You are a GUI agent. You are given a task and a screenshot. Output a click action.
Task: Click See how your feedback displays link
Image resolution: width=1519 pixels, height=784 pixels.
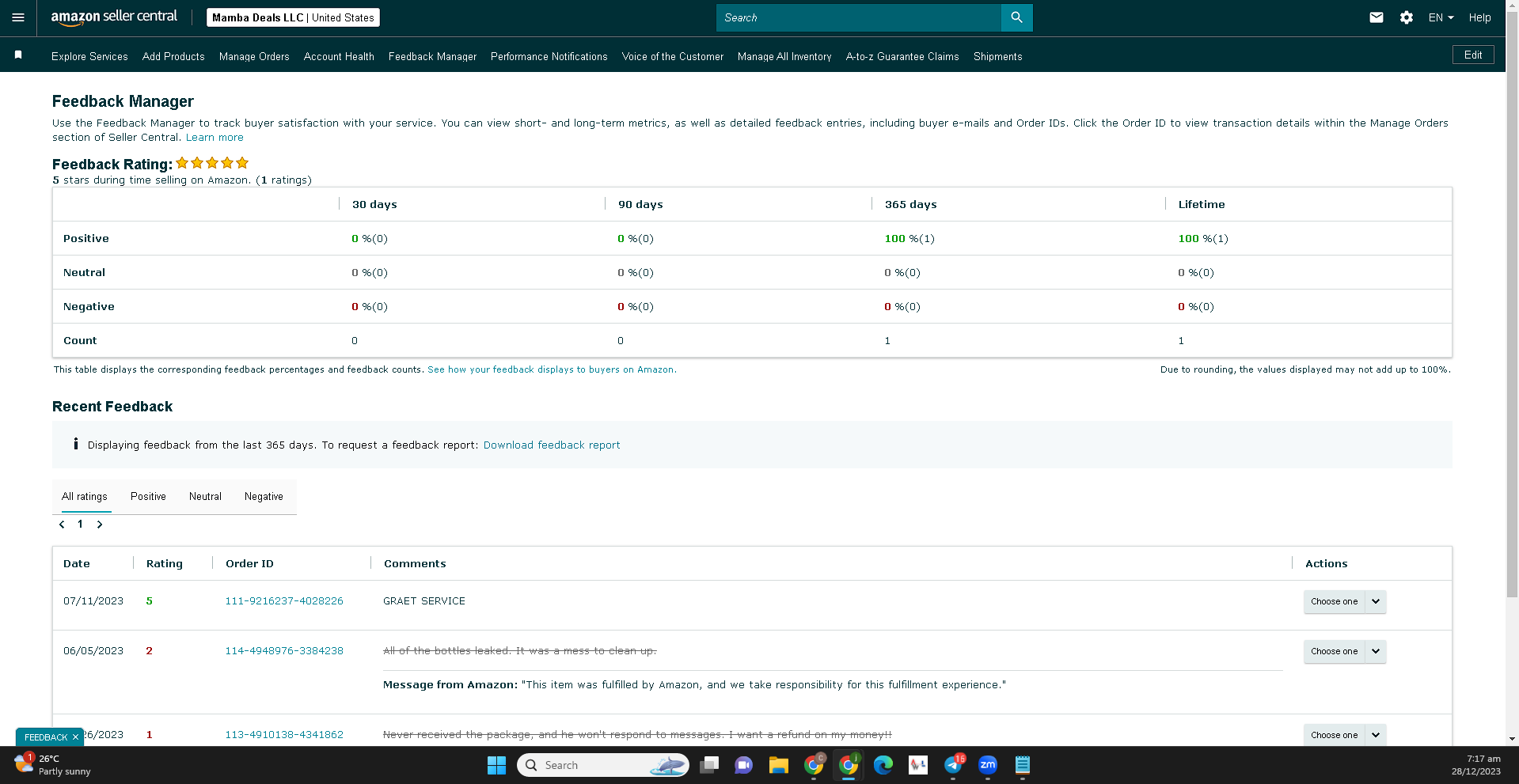tap(551, 369)
